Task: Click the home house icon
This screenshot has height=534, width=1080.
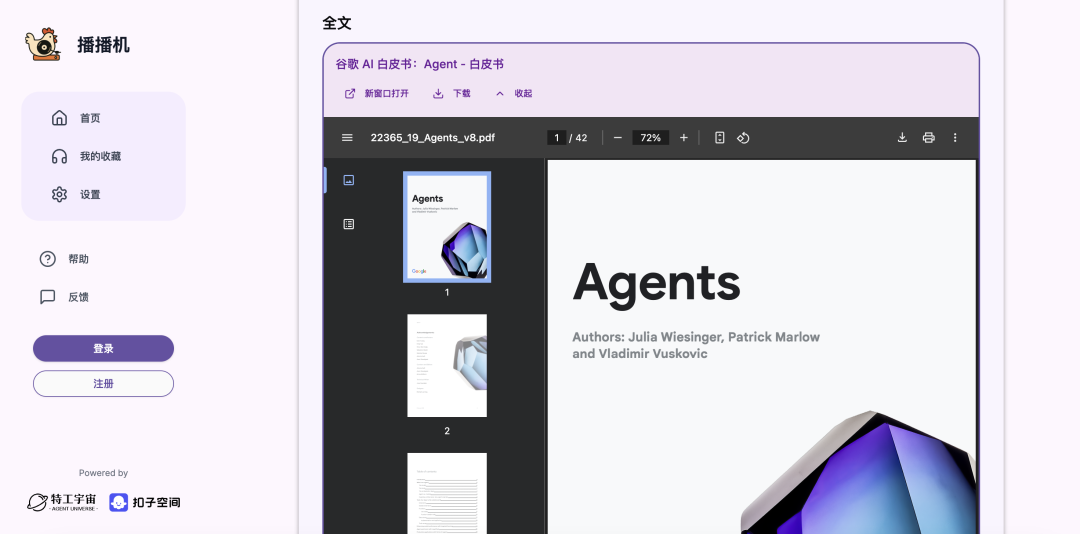Action: coord(59,118)
